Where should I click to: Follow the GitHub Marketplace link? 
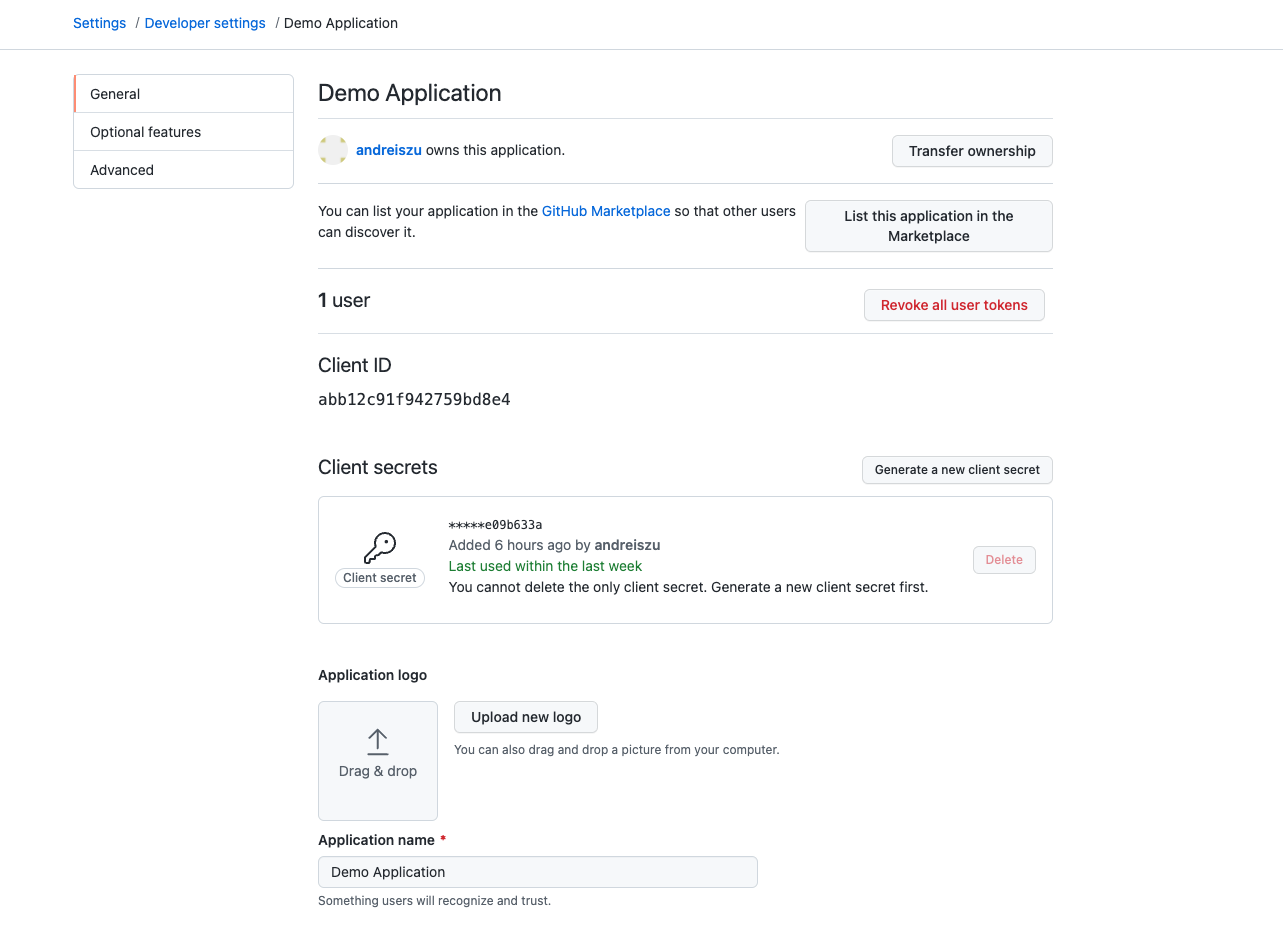click(x=606, y=211)
